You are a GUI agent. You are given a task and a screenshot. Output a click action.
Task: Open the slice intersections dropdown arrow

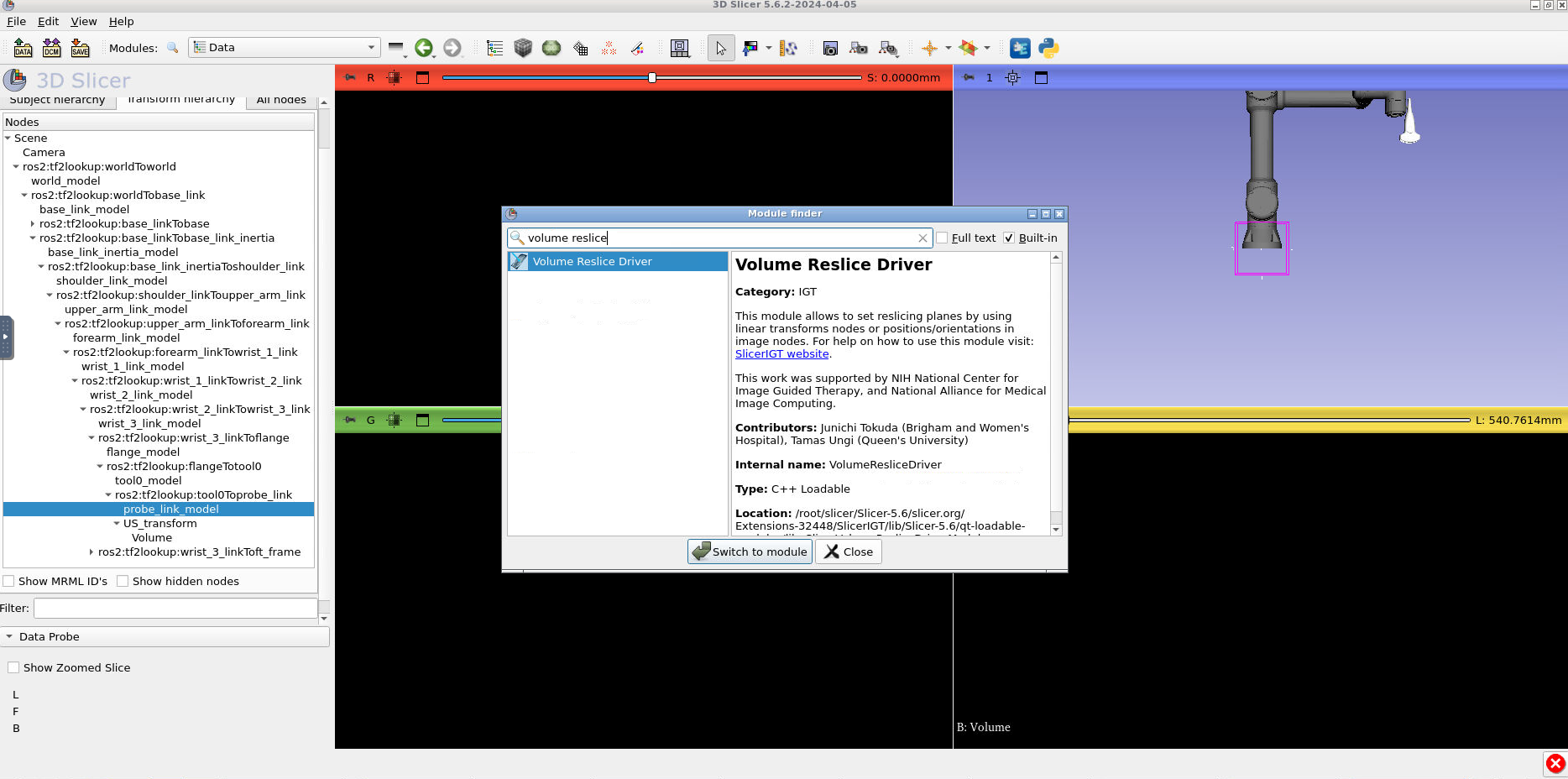tap(987, 48)
